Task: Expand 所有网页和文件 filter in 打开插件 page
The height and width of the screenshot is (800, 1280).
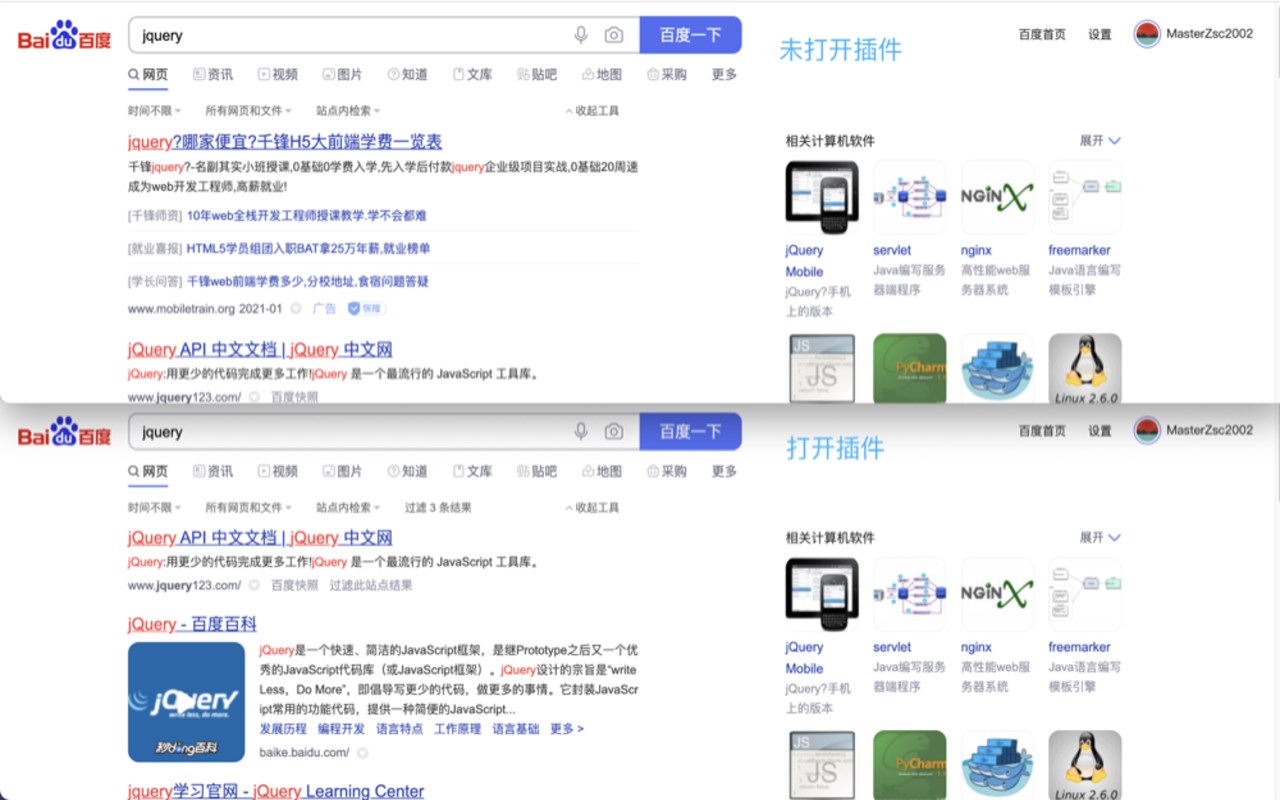Action: point(248,508)
